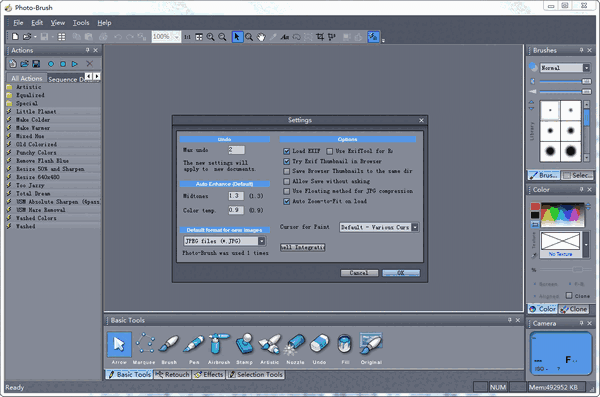Click the Color temp value field
The image size is (600, 397).
point(236,210)
